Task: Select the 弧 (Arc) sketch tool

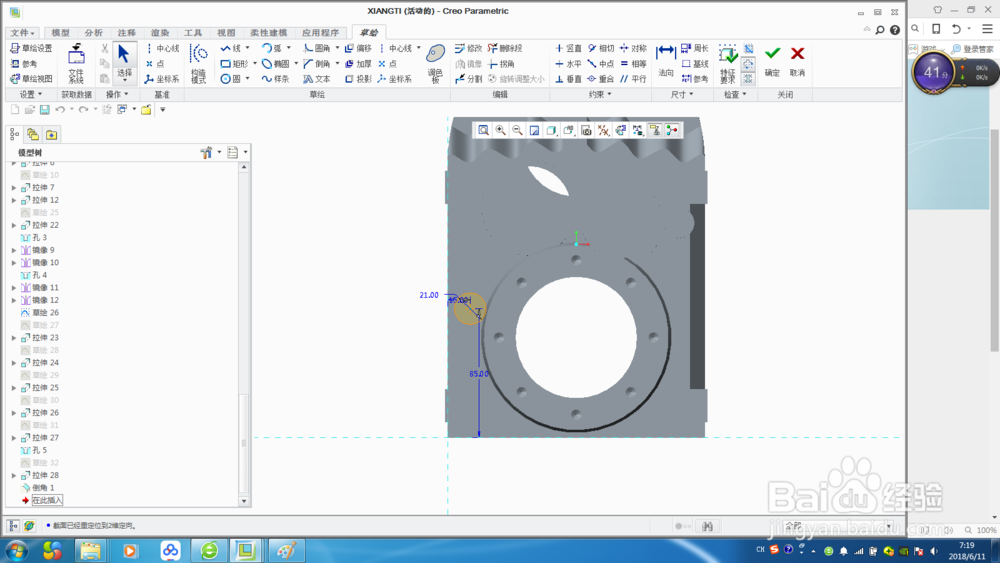Action: (x=272, y=48)
